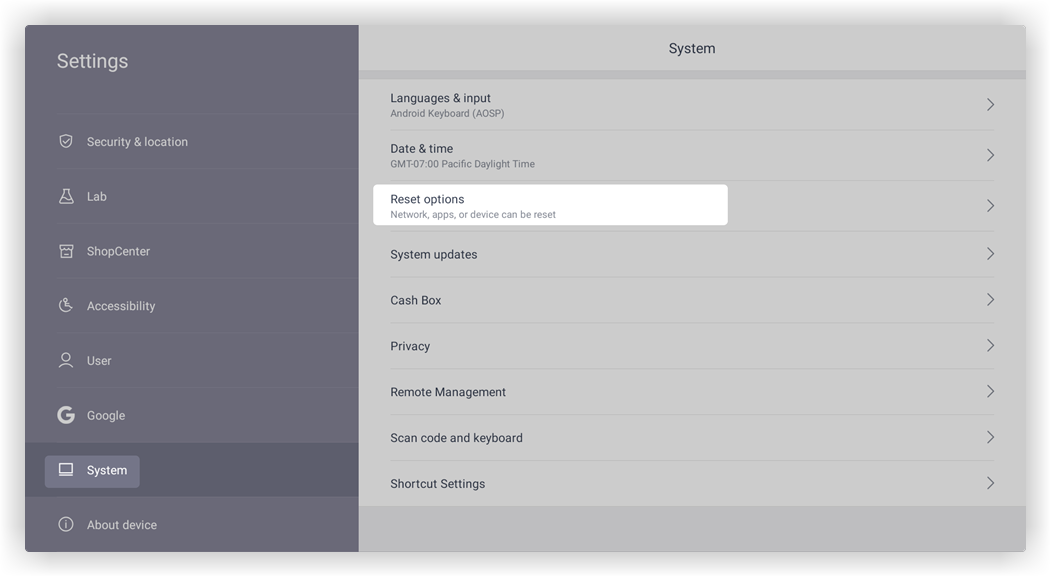
Task: Click 'GMT-07:00 Pacific Daylight Time' text
Action: [x=462, y=164]
